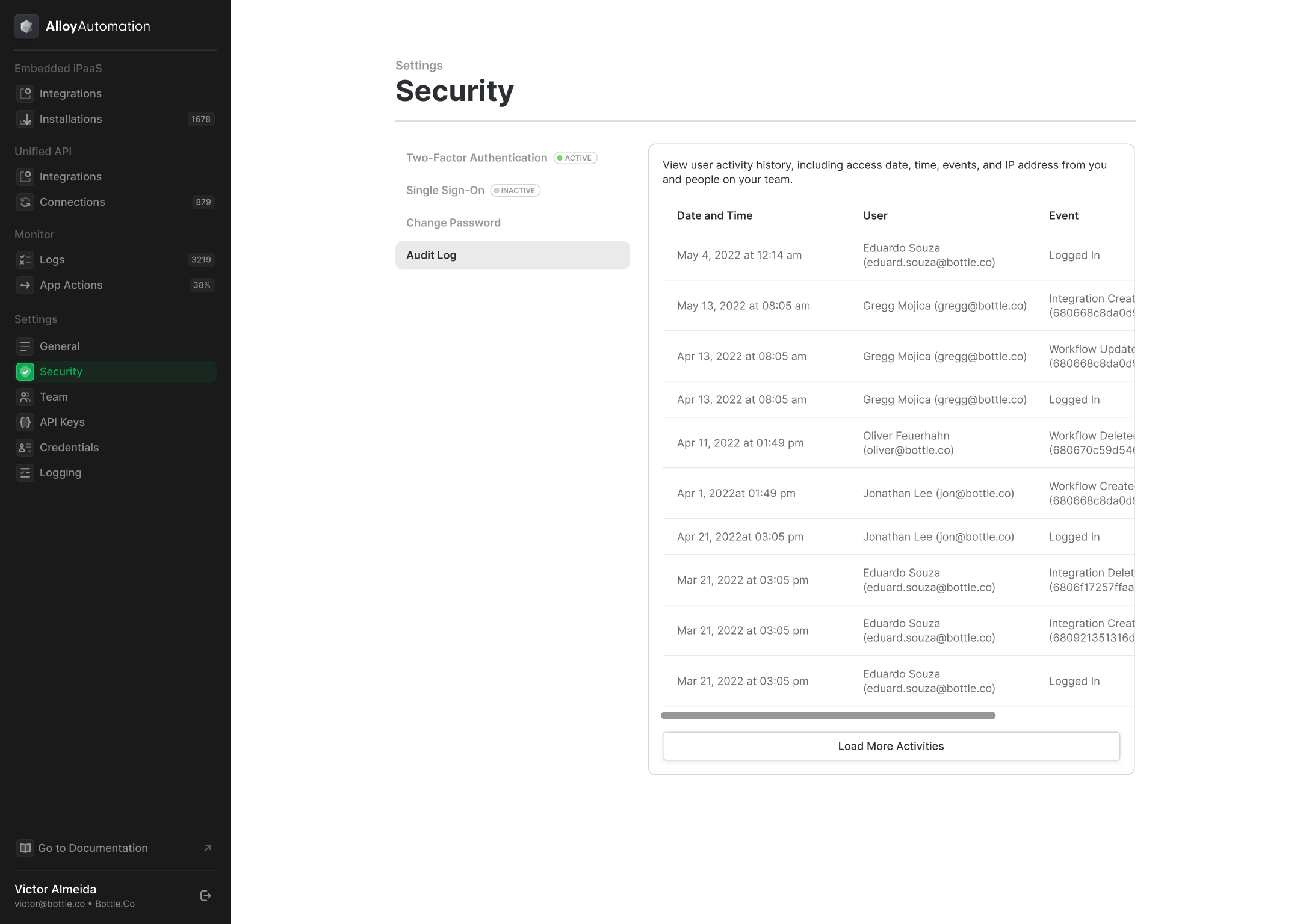Screen dimensions: 1300x924
Task: Click the log out icon beside Victor Almeida
Action: (x=205, y=896)
